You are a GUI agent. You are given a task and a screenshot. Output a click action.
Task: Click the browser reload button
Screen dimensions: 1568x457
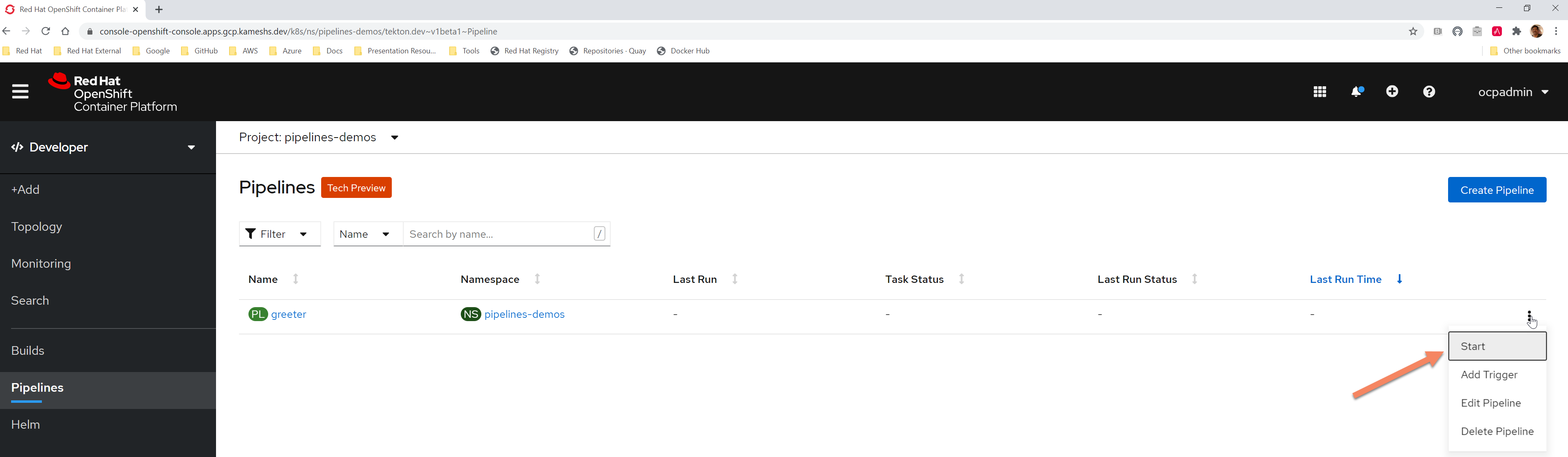(46, 31)
